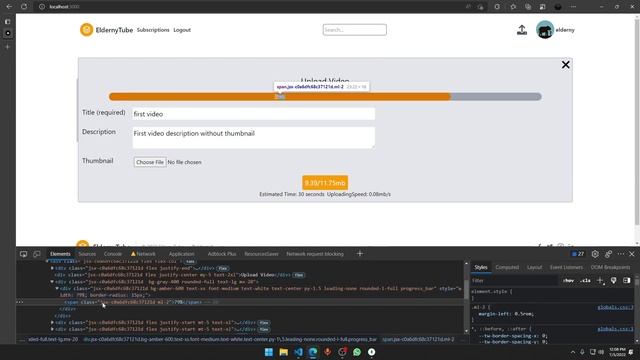
Task: Click the upload video icon in site header
Action: coord(522,30)
